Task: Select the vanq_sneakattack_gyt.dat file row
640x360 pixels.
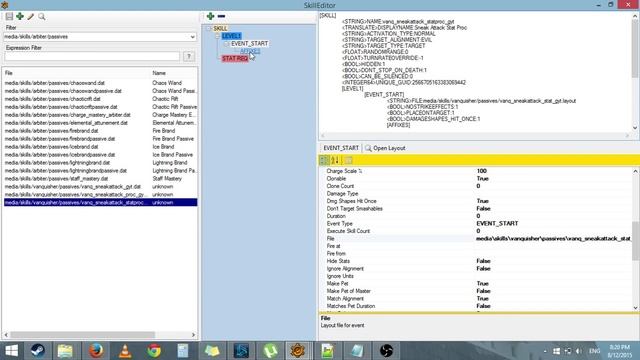Action: coord(100,187)
